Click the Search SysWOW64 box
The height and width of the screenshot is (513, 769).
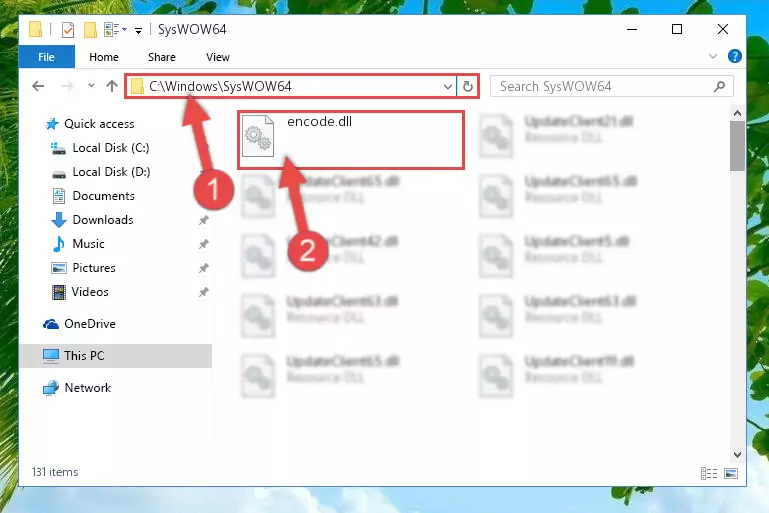(x=612, y=87)
